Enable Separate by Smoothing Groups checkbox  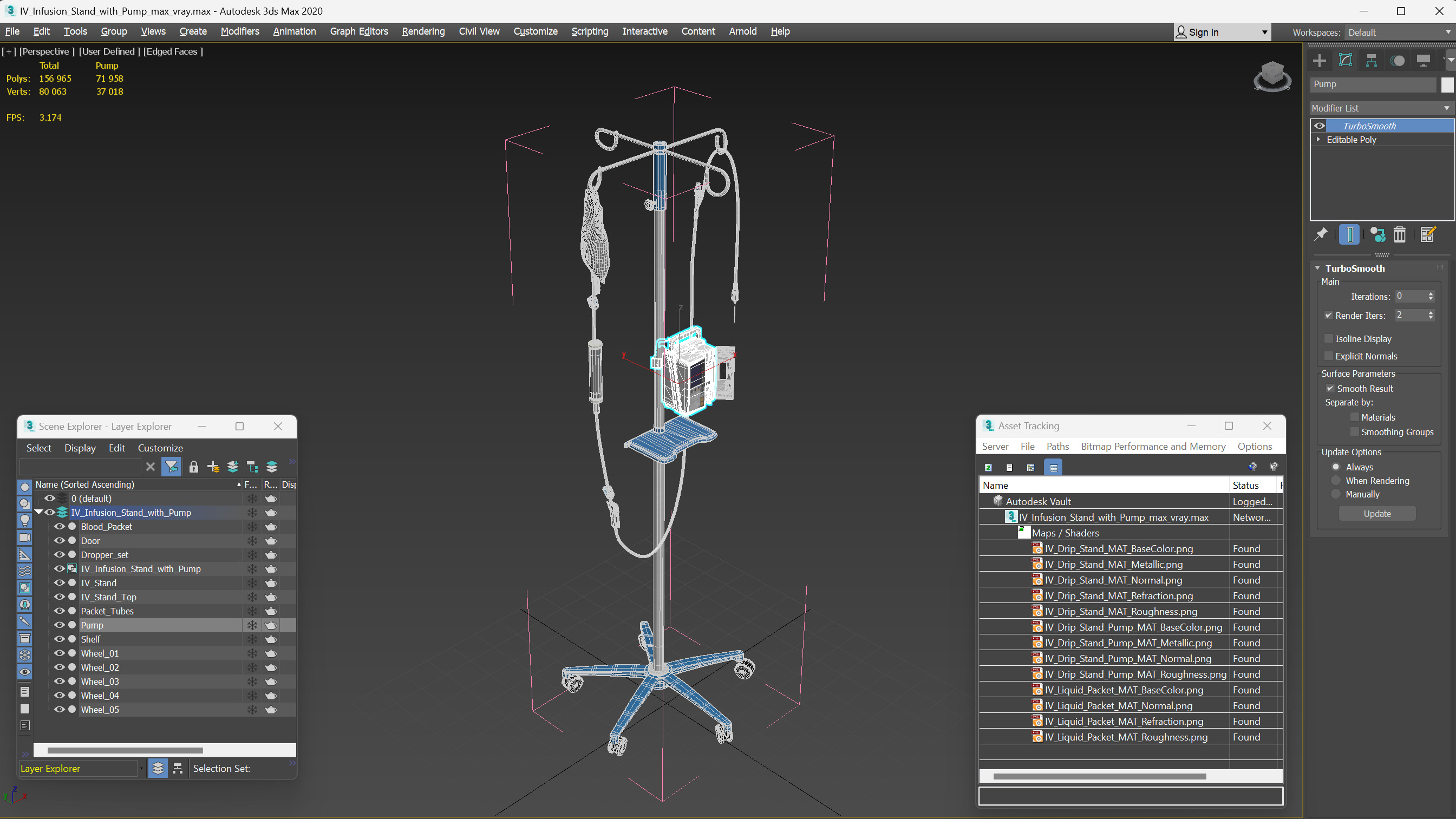pos(1354,432)
